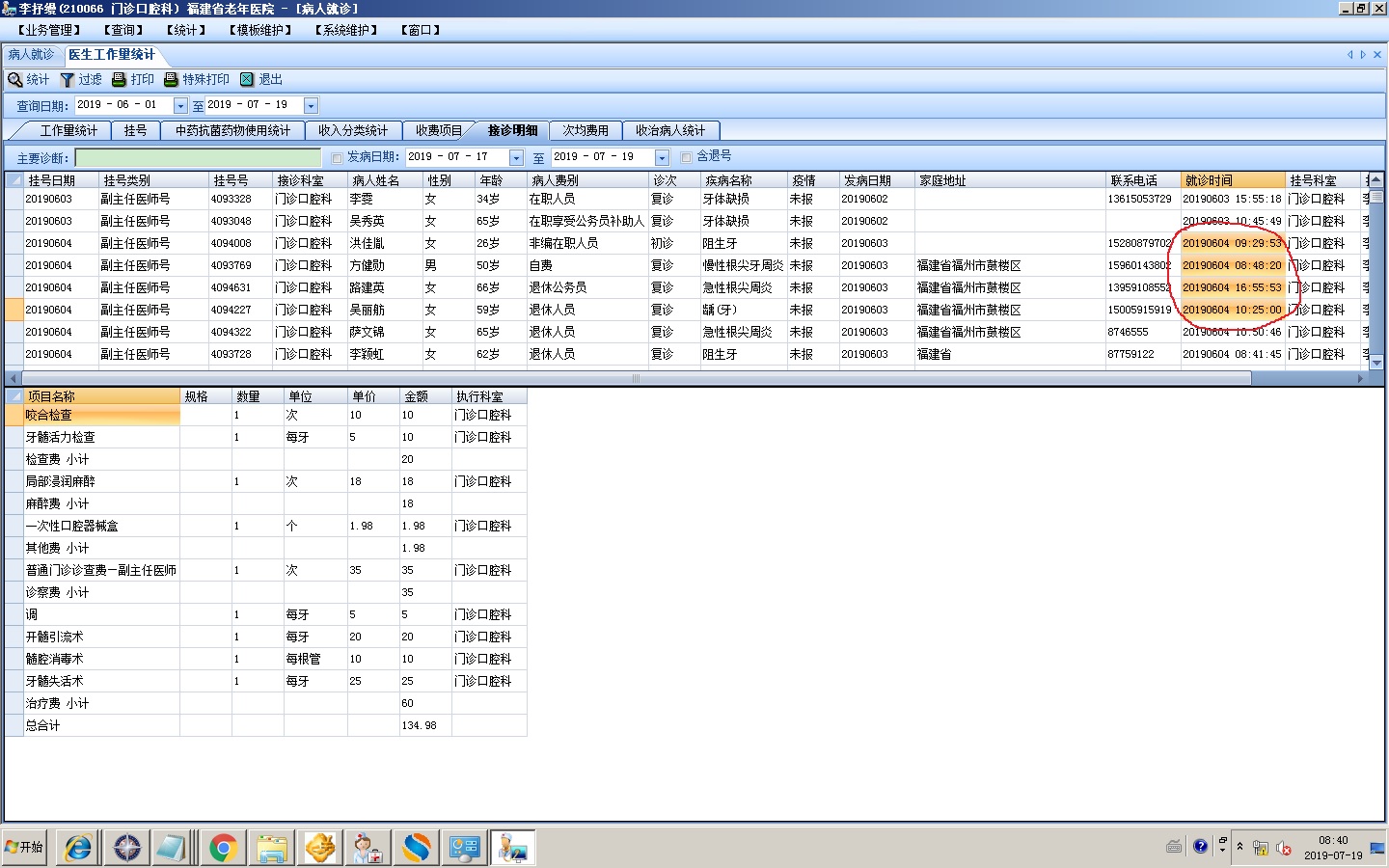Click the top grid's scroll-down arrow
1389x868 pixels.
(1376, 363)
